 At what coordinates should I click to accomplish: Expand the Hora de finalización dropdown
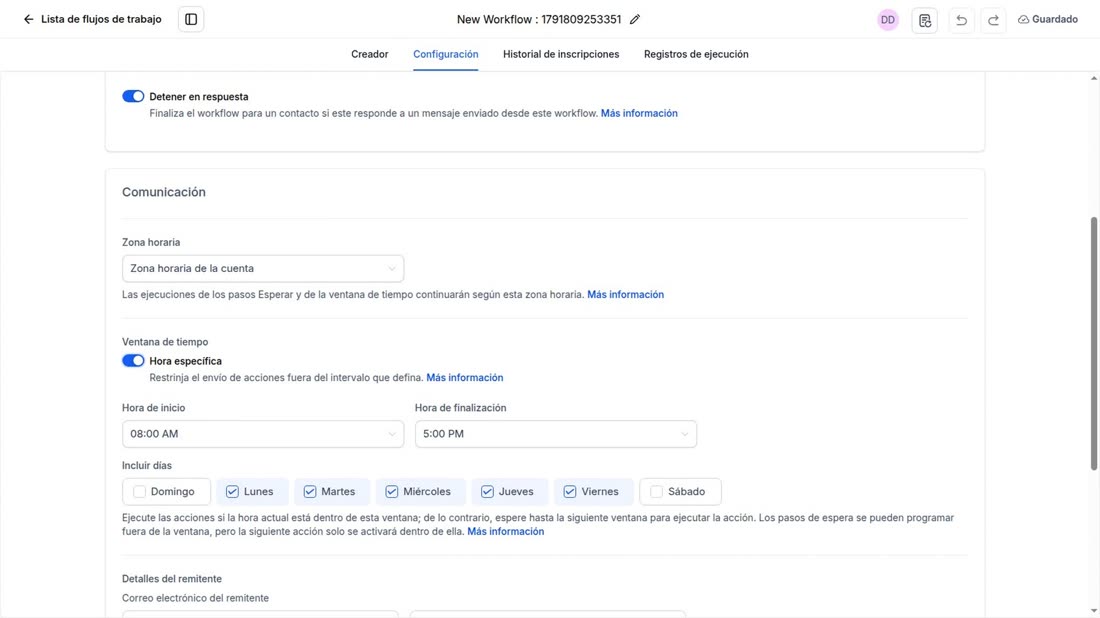(556, 434)
